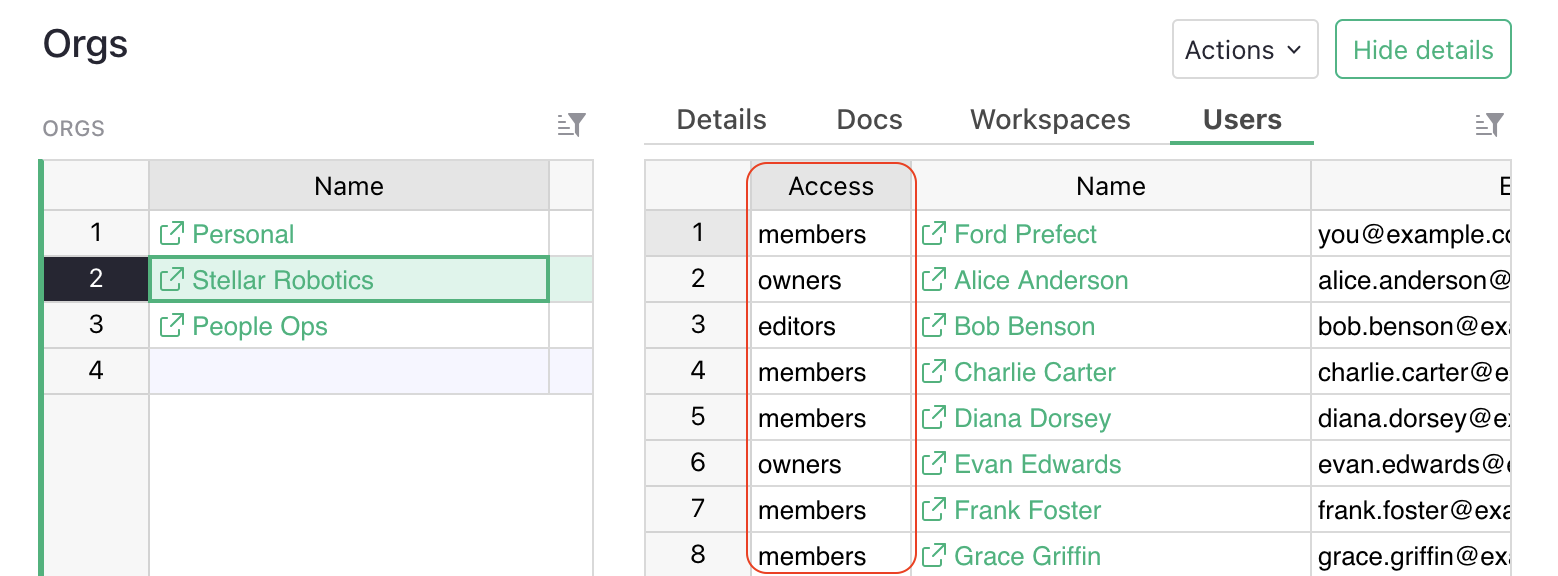
Task: Open the Actions dropdown
Action: pos(1244,48)
